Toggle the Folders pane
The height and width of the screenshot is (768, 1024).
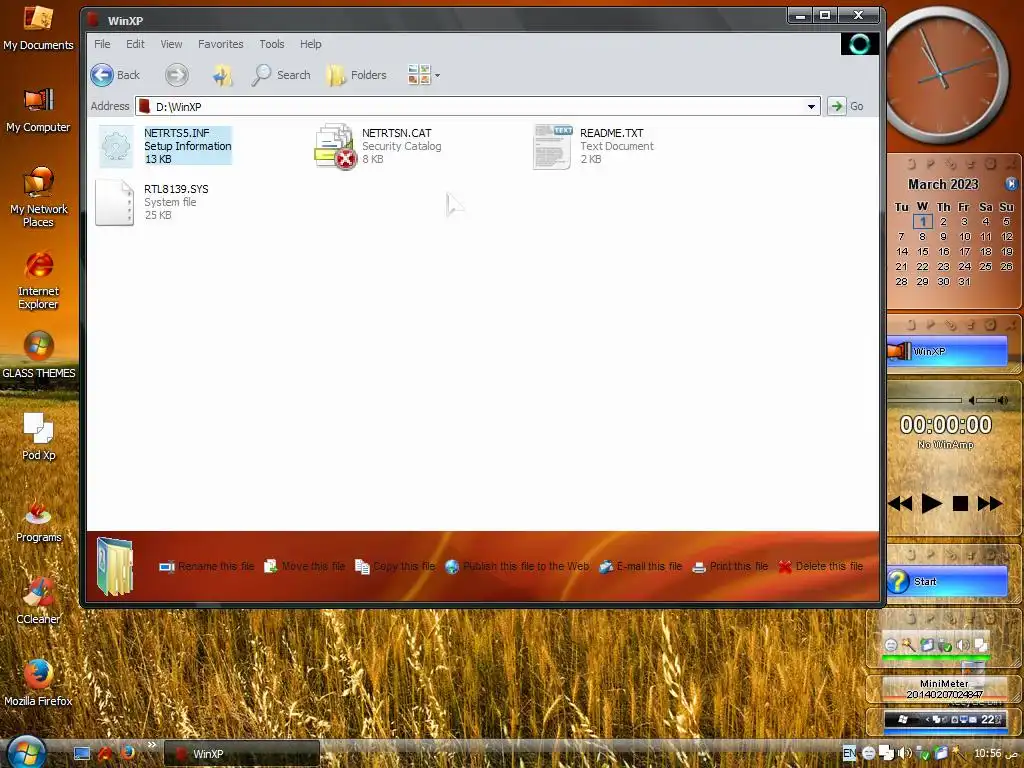(x=357, y=75)
